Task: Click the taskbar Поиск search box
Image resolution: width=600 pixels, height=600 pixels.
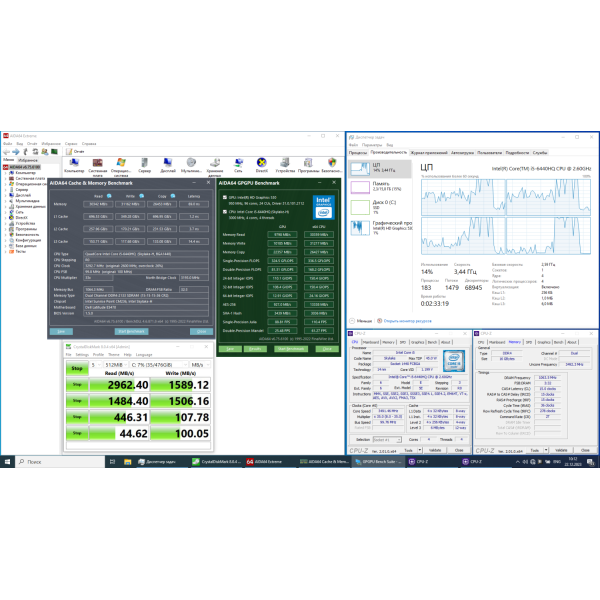Action: tap(59, 462)
